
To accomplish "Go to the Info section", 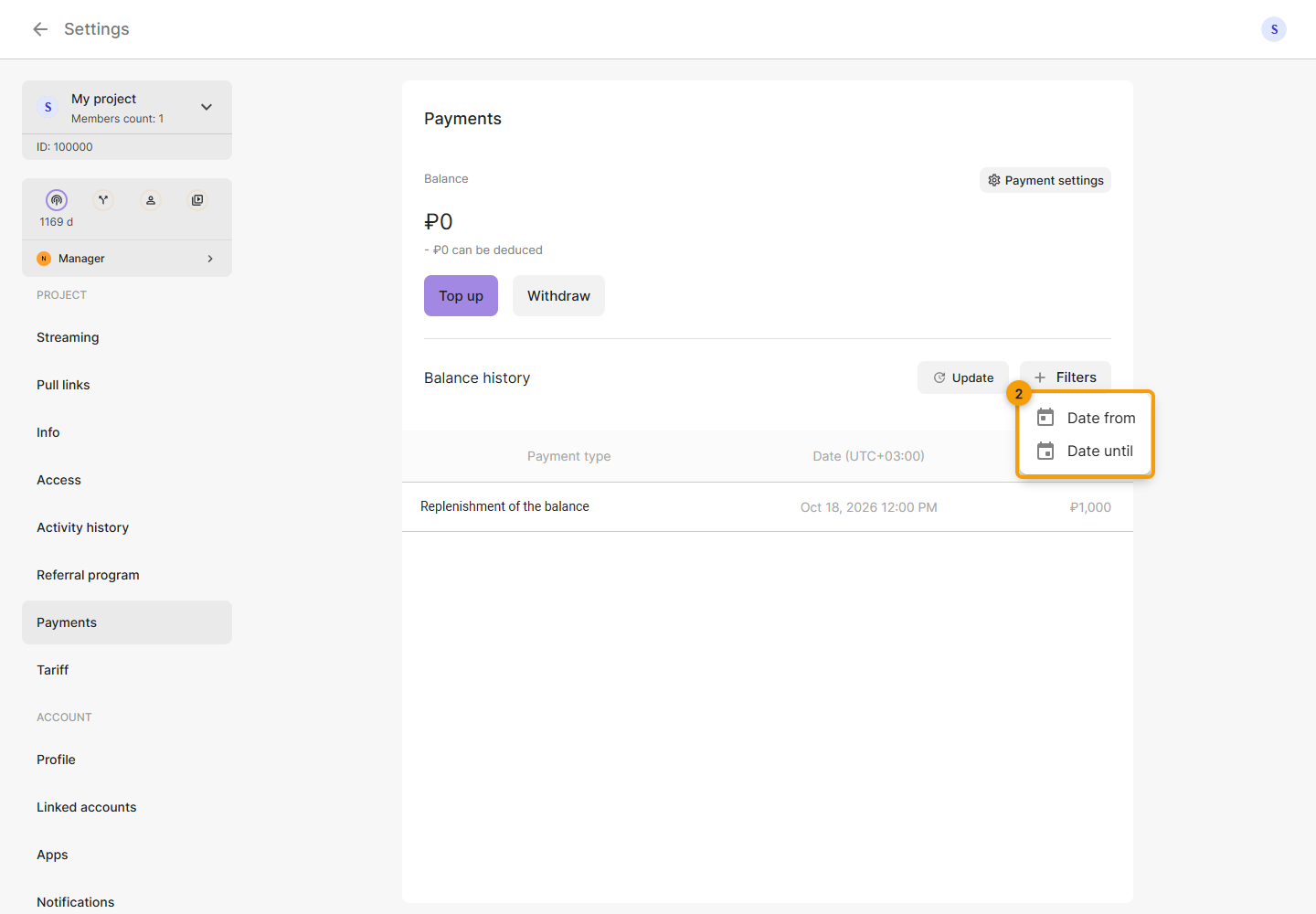I will click(127, 432).
